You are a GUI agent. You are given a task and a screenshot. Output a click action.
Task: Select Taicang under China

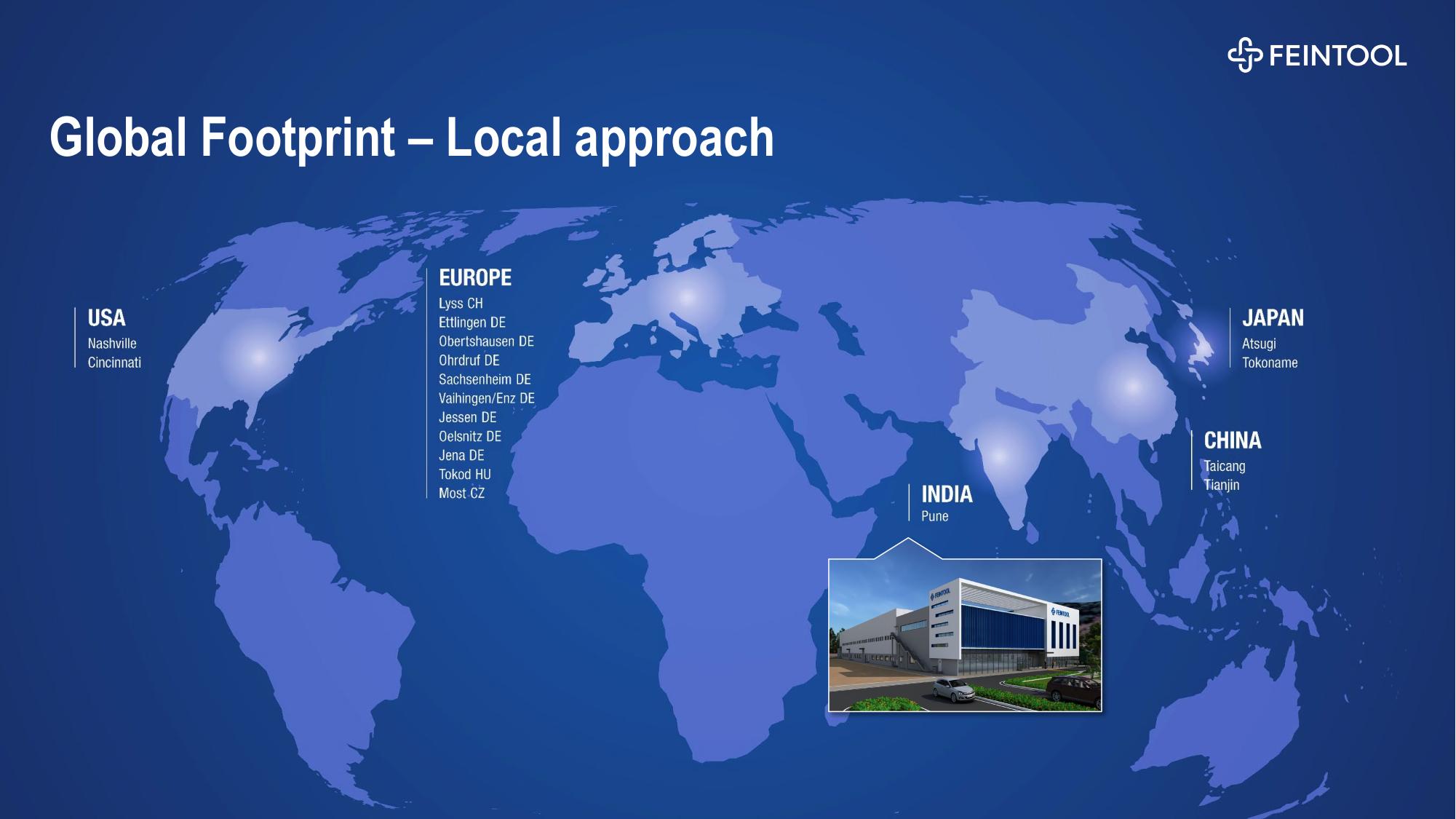[1225, 466]
